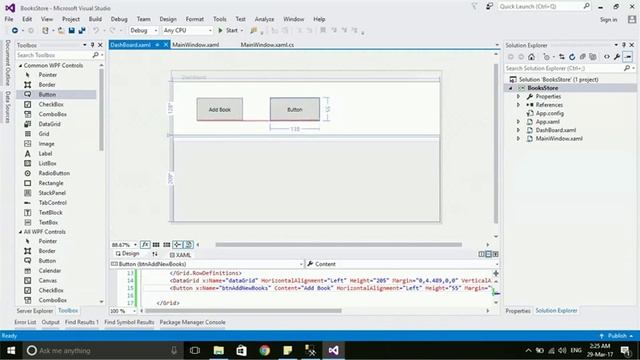The height and width of the screenshot is (360, 640).
Task: Click Collapse All icon in Solution Explorer
Action: pos(582,57)
